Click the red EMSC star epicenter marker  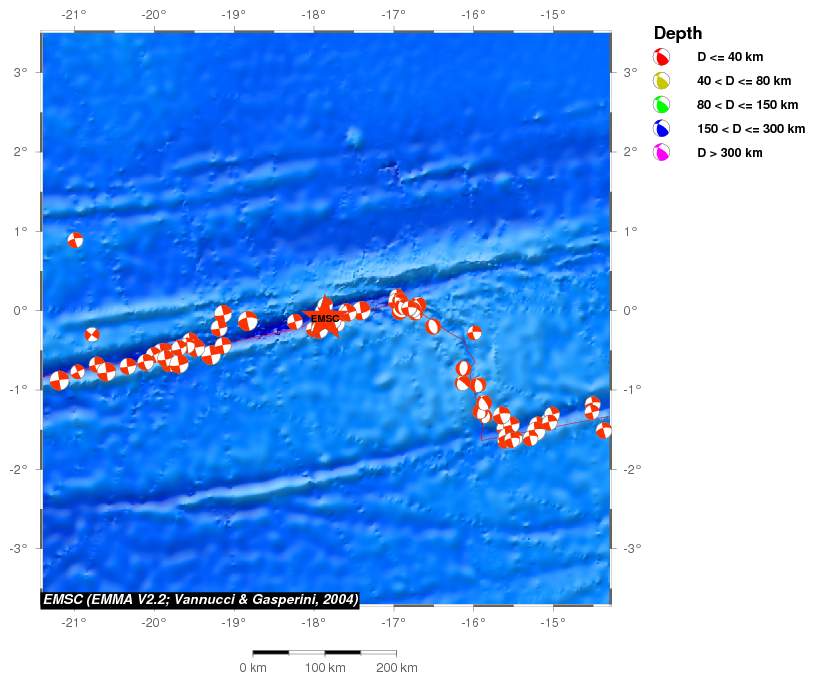(324, 318)
